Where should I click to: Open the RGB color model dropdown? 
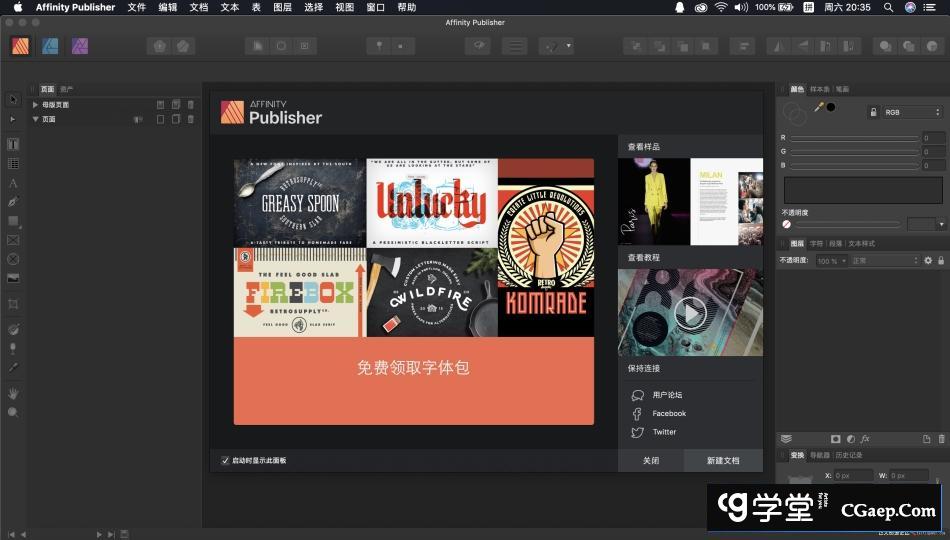(x=911, y=113)
